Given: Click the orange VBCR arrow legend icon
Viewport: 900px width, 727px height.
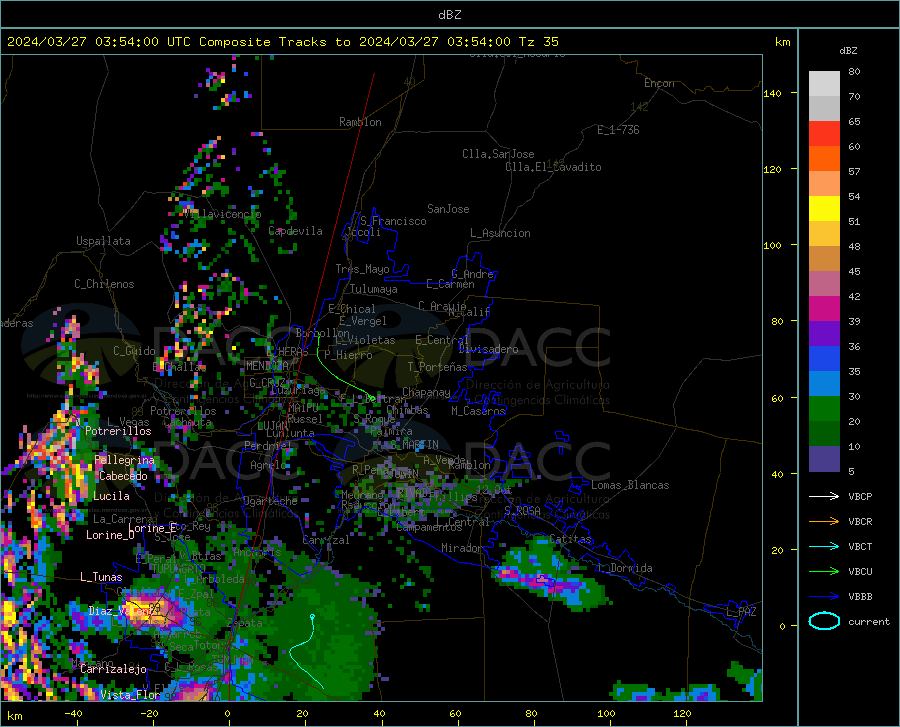Looking at the screenshot, I should [x=824, y=522].
